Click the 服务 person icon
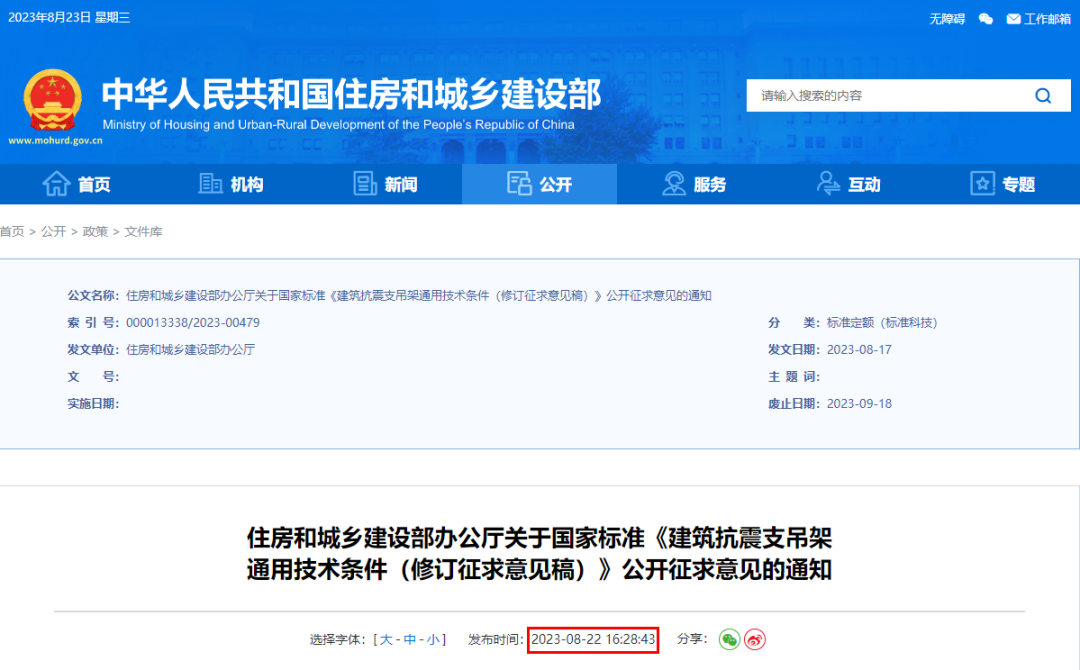The width and height of the screenshot is (1080, 670). (674, 184)
